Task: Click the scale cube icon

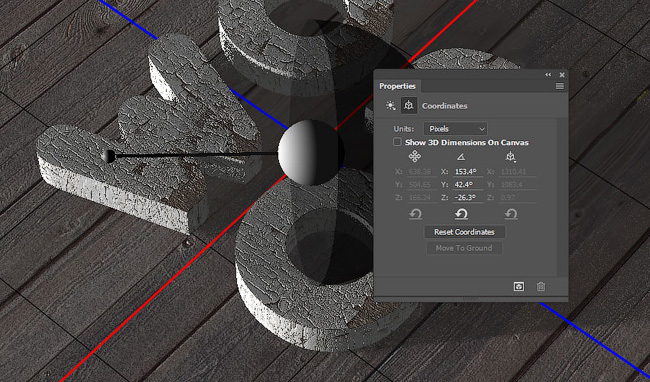Action: pos(511,157)
